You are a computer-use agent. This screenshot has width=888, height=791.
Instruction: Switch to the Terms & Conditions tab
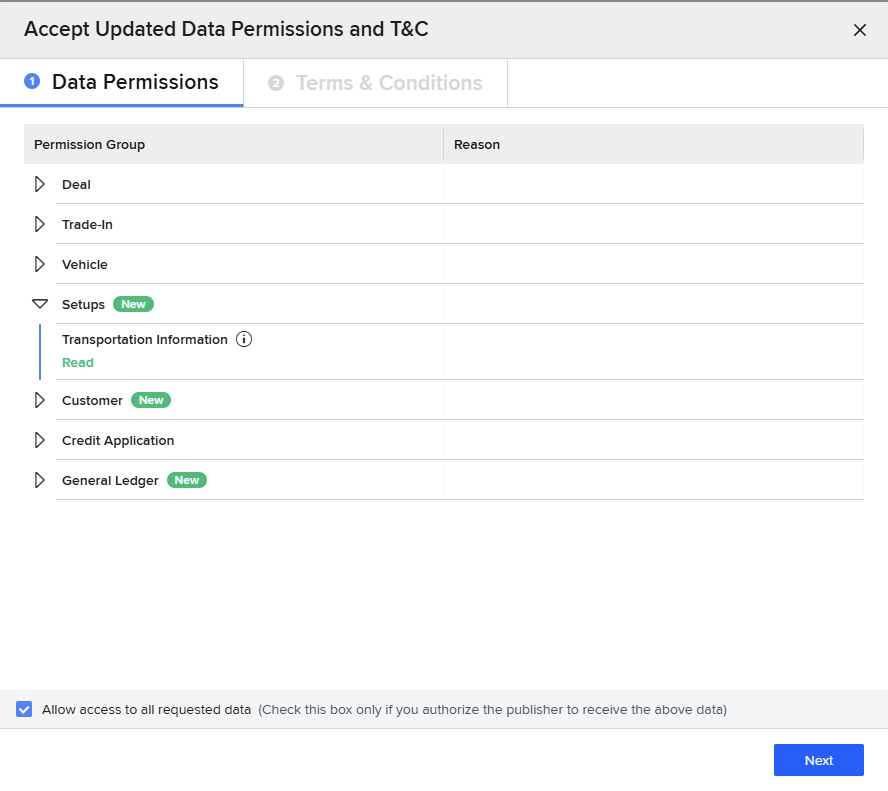point(388,83)
